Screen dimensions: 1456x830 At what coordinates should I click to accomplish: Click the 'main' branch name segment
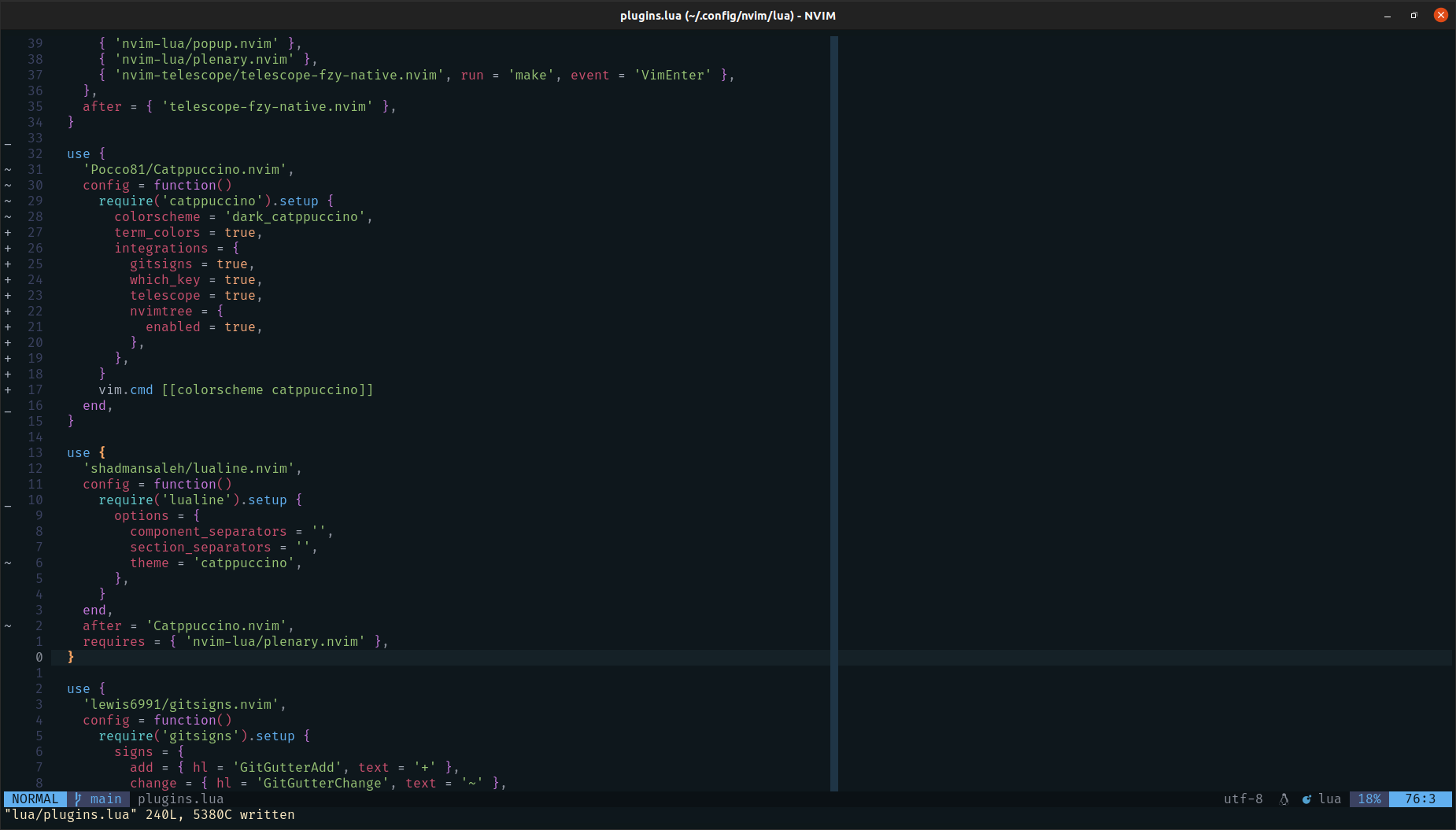coord(103,799)
